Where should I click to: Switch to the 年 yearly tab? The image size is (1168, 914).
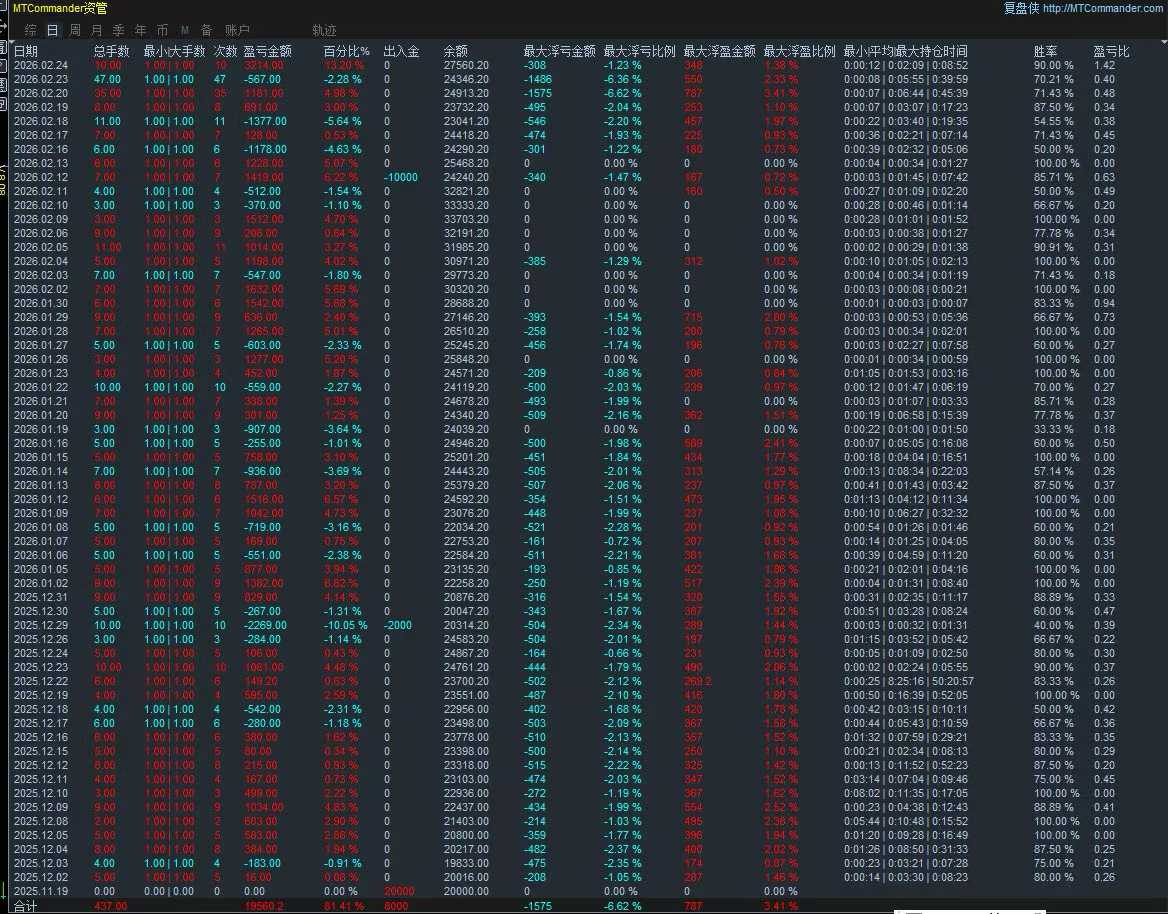coord(141,31)
